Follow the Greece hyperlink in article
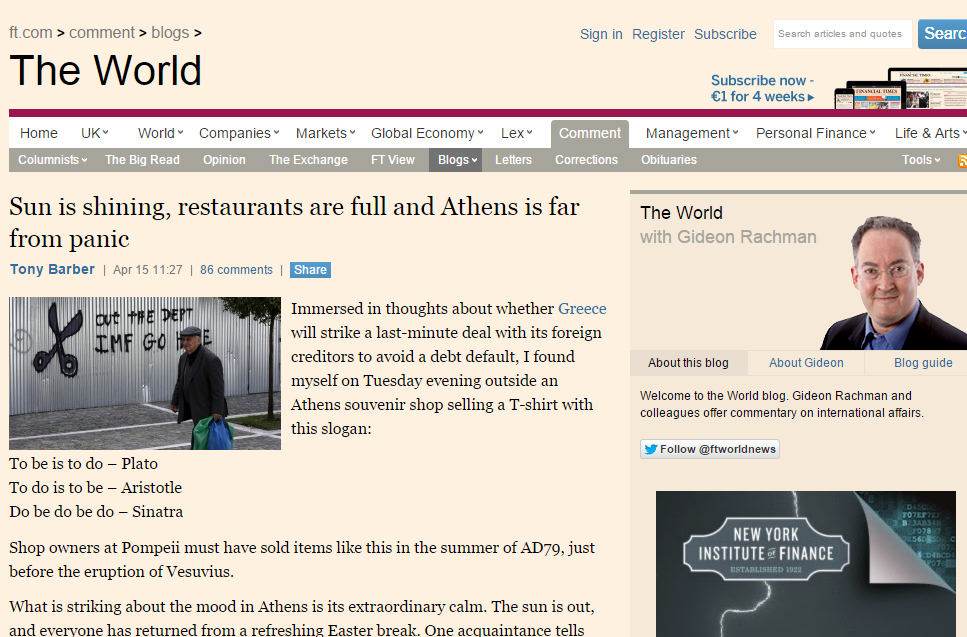The width and height of the screenshot is (967, 637). [x=582, y=308]
